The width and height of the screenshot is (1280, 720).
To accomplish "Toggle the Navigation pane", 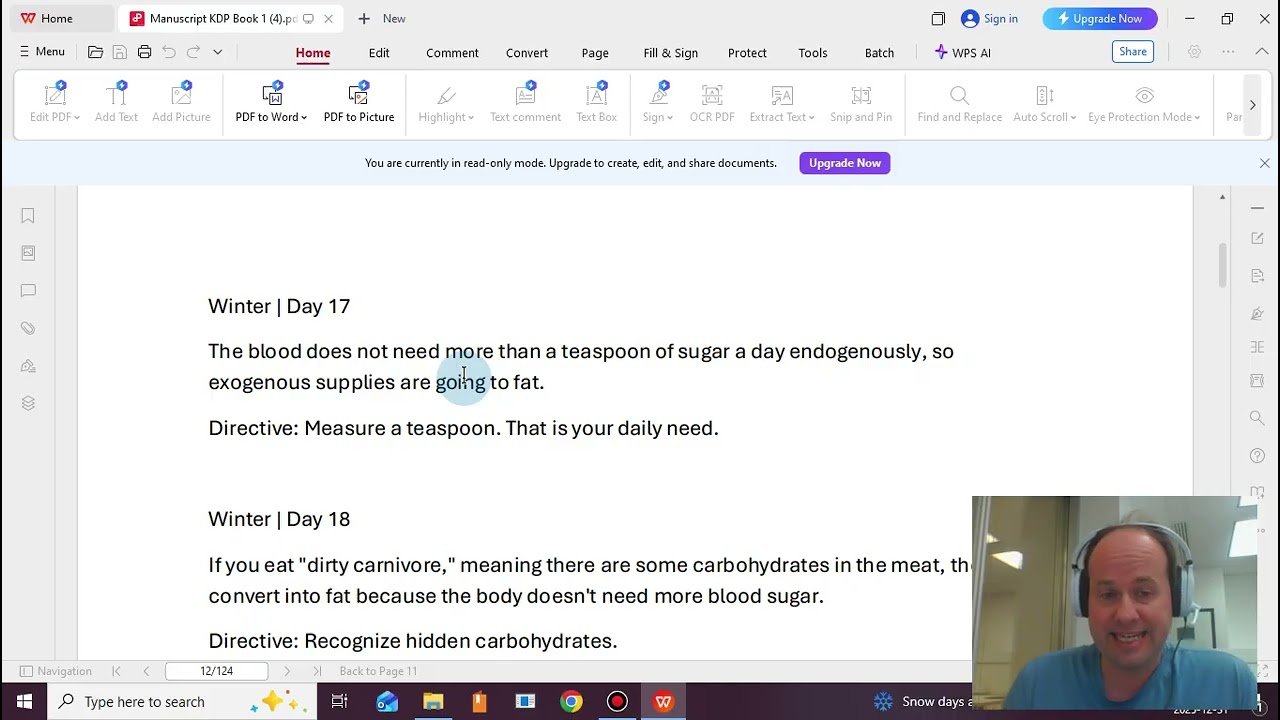I will pyautogui.click(x=57, y=671).
